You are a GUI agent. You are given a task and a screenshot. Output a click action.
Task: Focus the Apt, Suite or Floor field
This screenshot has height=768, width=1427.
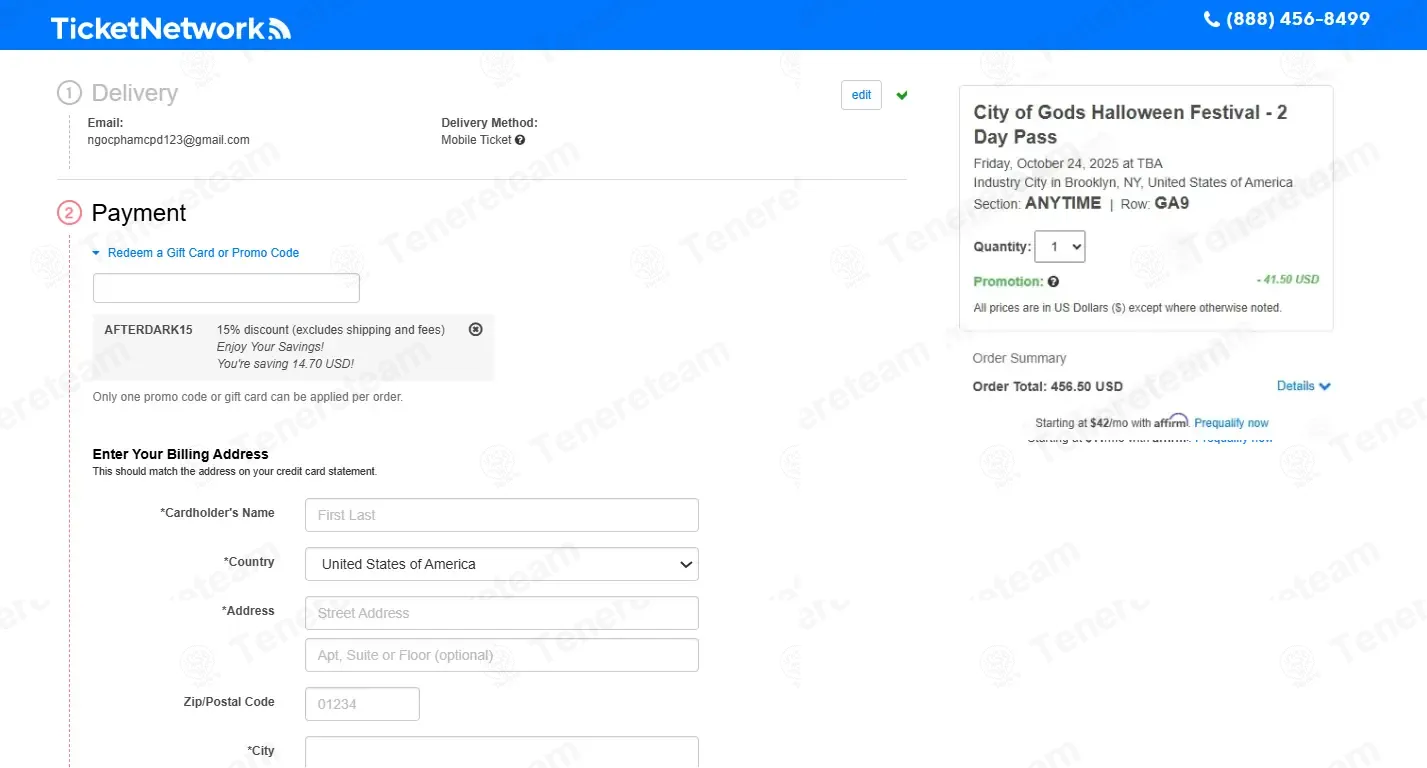[502, 655]
